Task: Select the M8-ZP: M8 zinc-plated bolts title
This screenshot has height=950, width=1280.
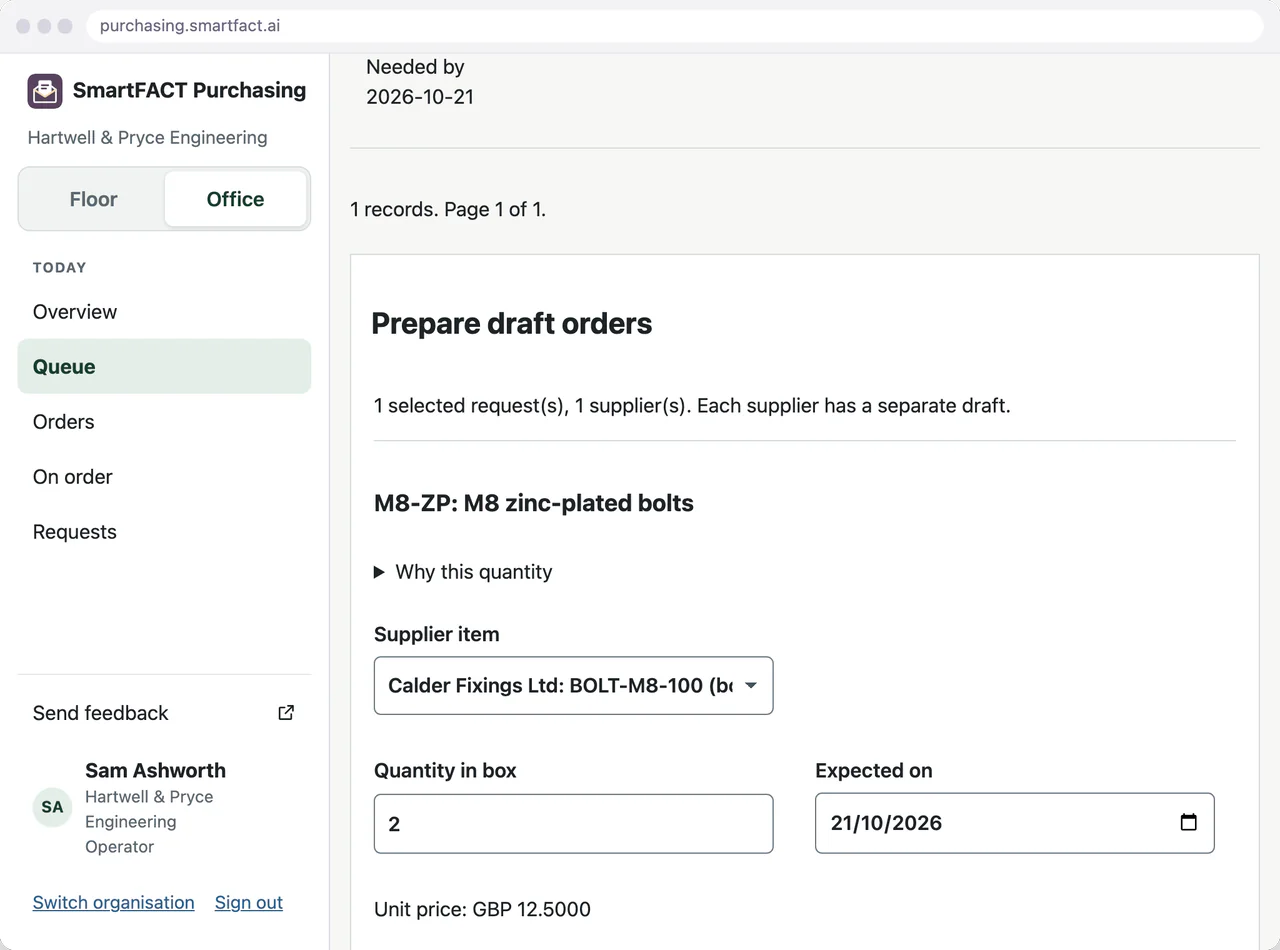Action: click(x=534, y=503)
